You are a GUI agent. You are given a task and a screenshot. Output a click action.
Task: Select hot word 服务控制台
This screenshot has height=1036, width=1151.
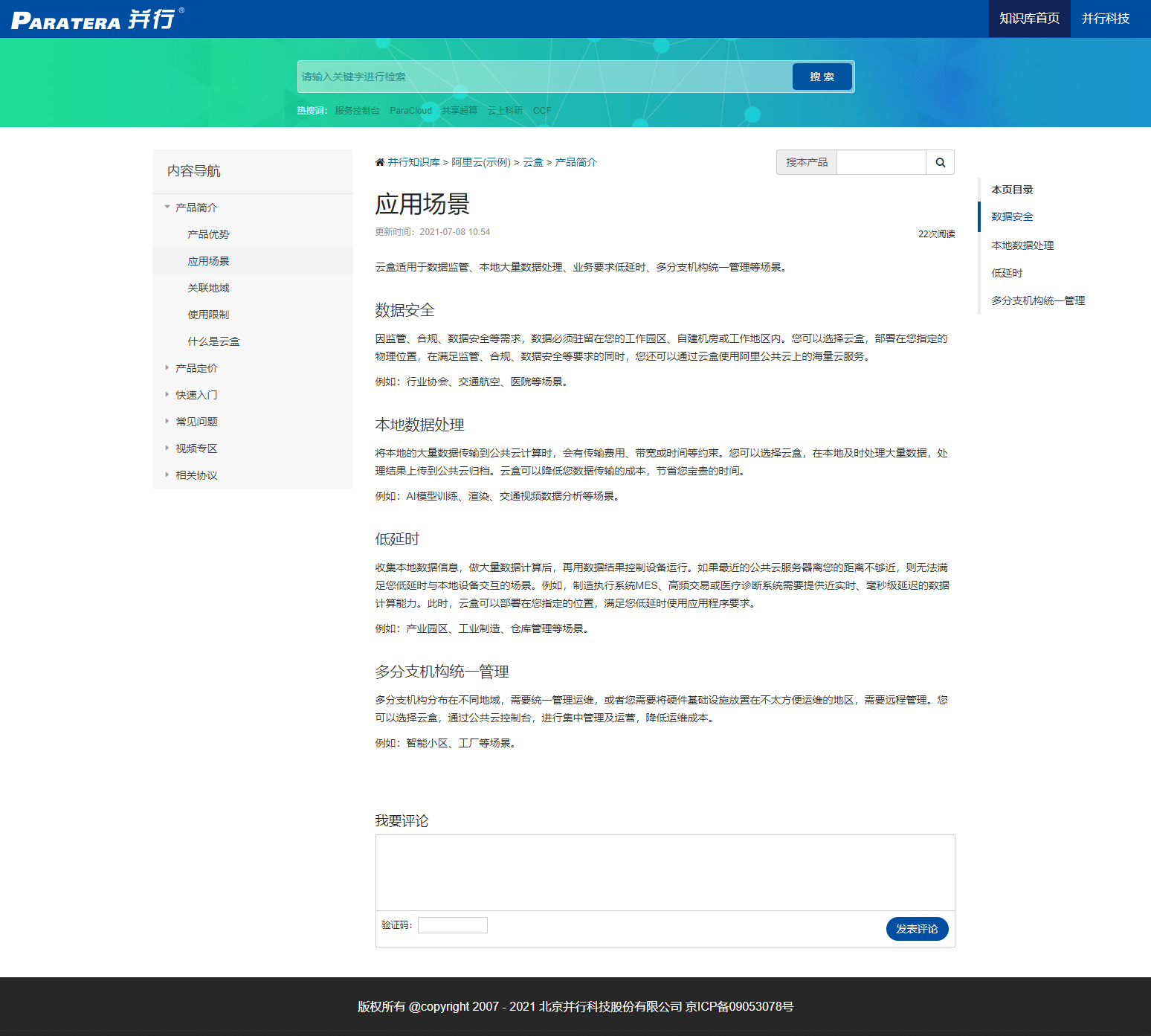pyautogui.click(x=357, y=110)
